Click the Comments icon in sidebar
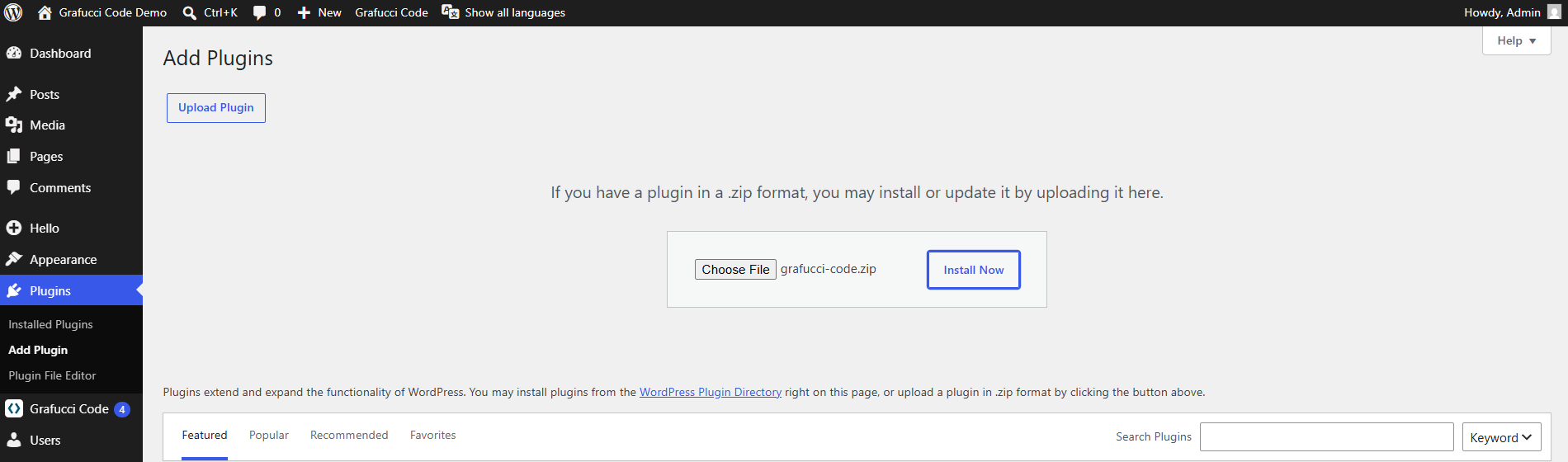Viewport: 1568px width, 462px height. pyautogui.click(x=13, y=187)
